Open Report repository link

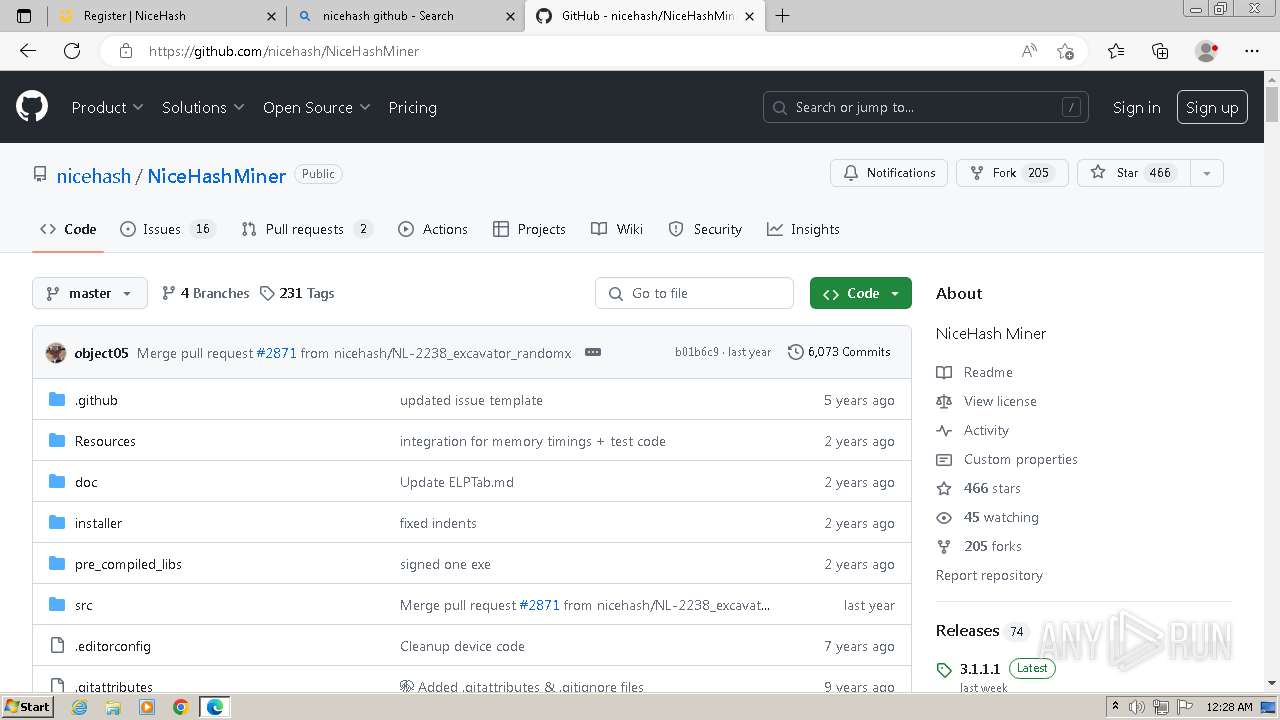989,575
